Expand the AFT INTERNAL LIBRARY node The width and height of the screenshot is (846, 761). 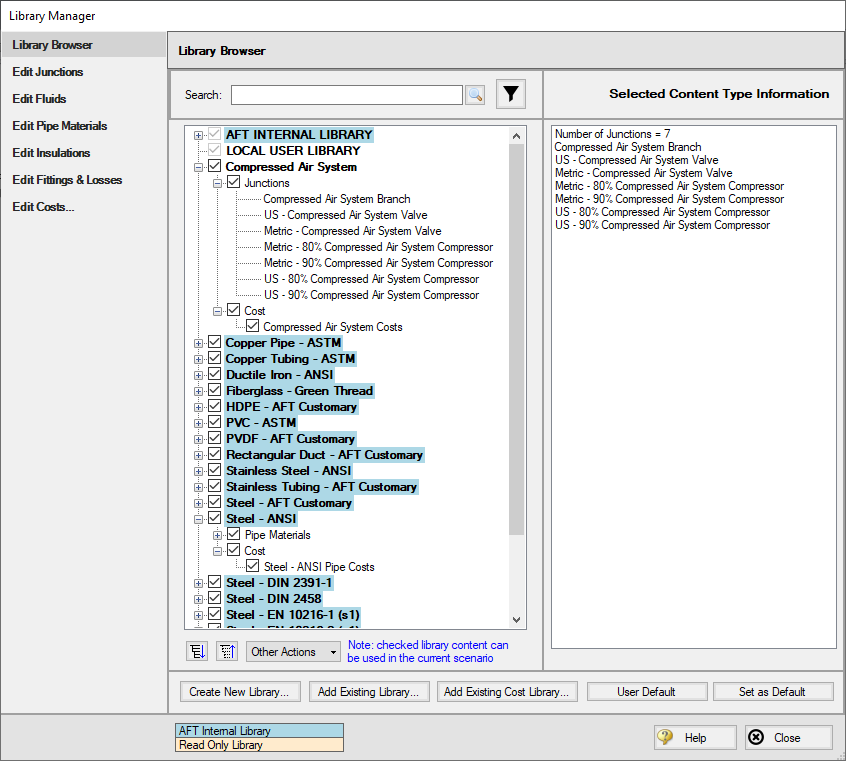pyautogui.click(x=199, y=135)
